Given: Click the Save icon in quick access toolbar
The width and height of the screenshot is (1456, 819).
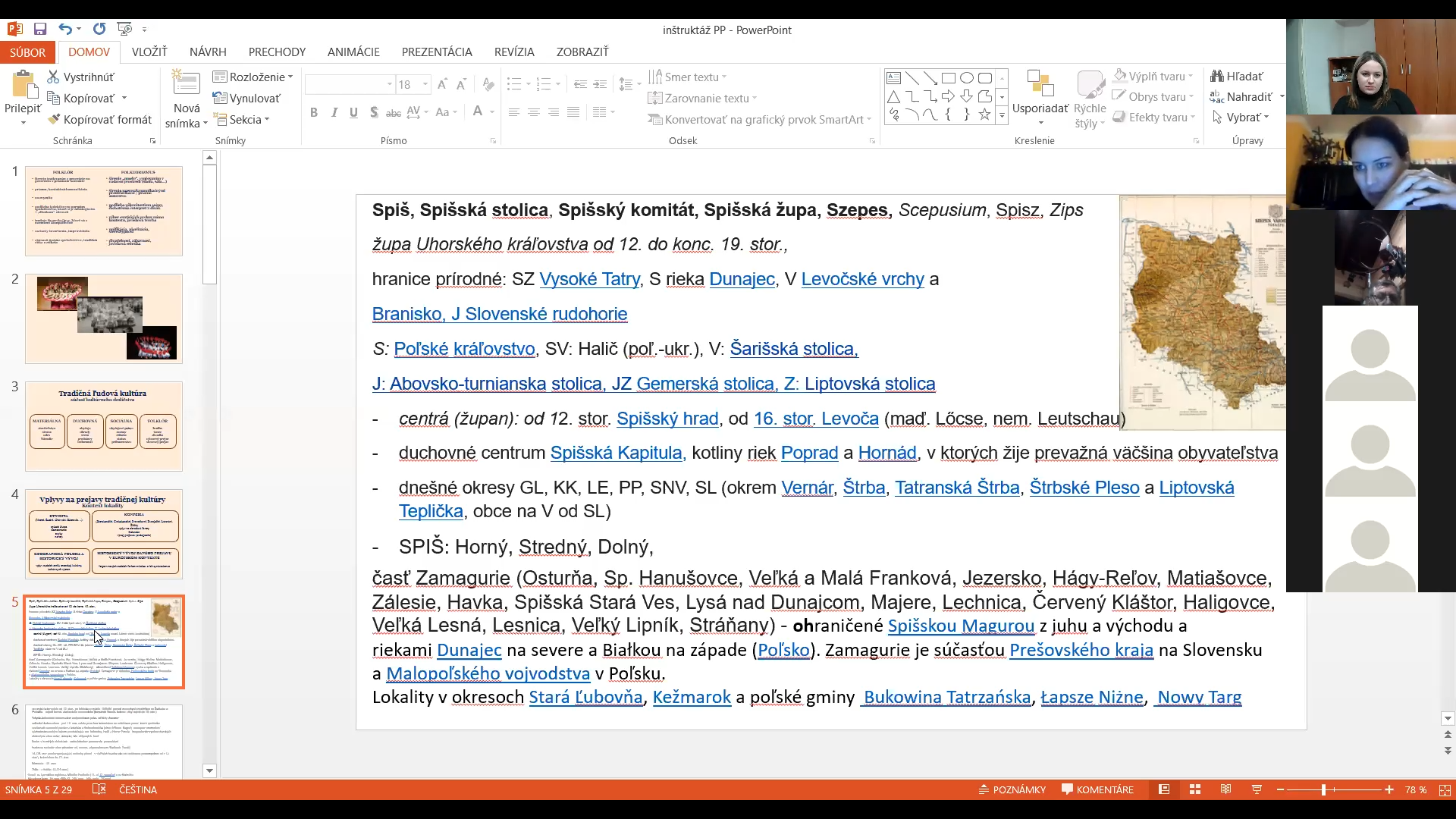Looking at the screenshot, I should point(40,30).
